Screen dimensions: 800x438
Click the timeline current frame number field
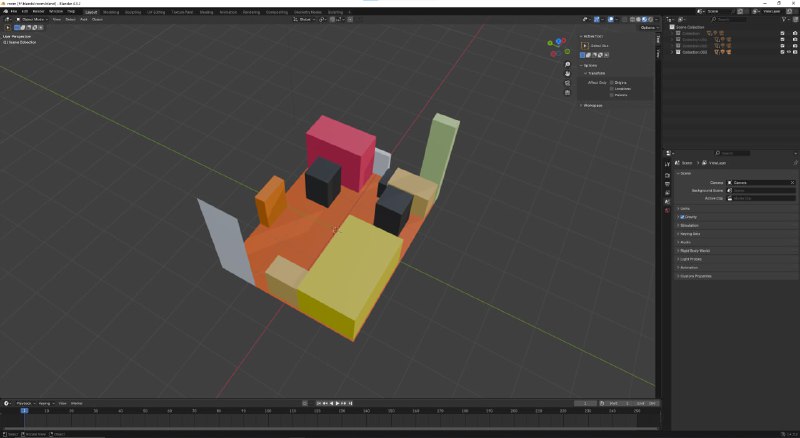tap(585, 403)
